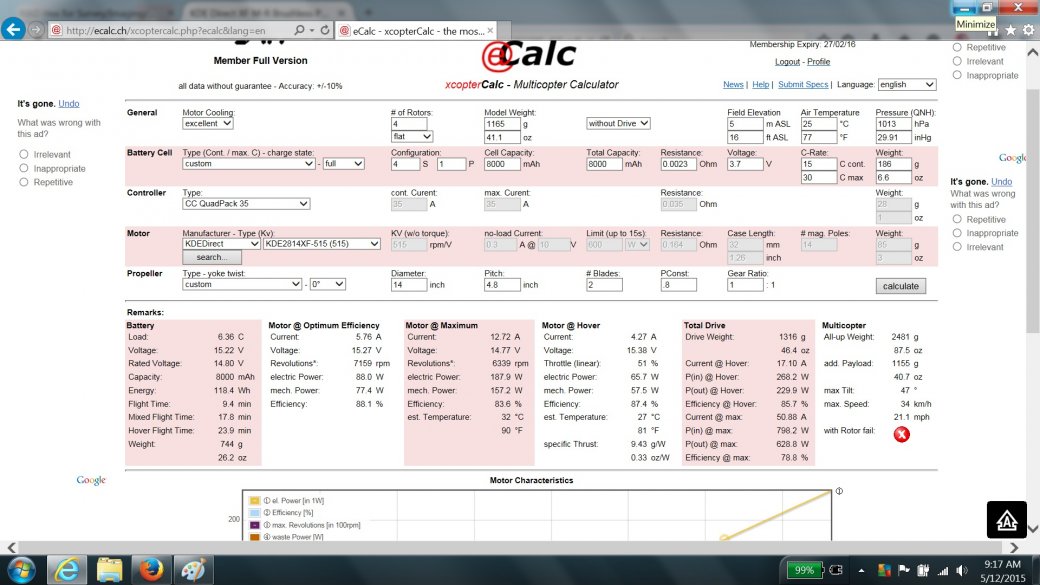Click the Submit Specs link
The height and width of the screenshot is (585, 1040).
point(803,84)
